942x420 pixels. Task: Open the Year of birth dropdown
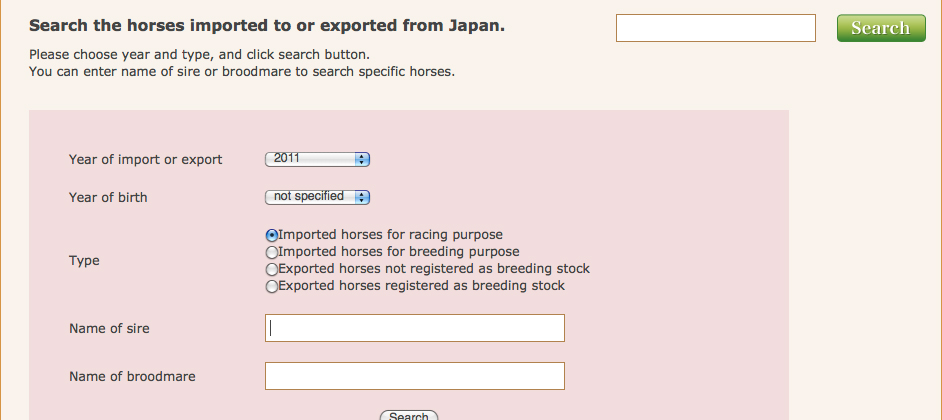(x=317, y=197)
